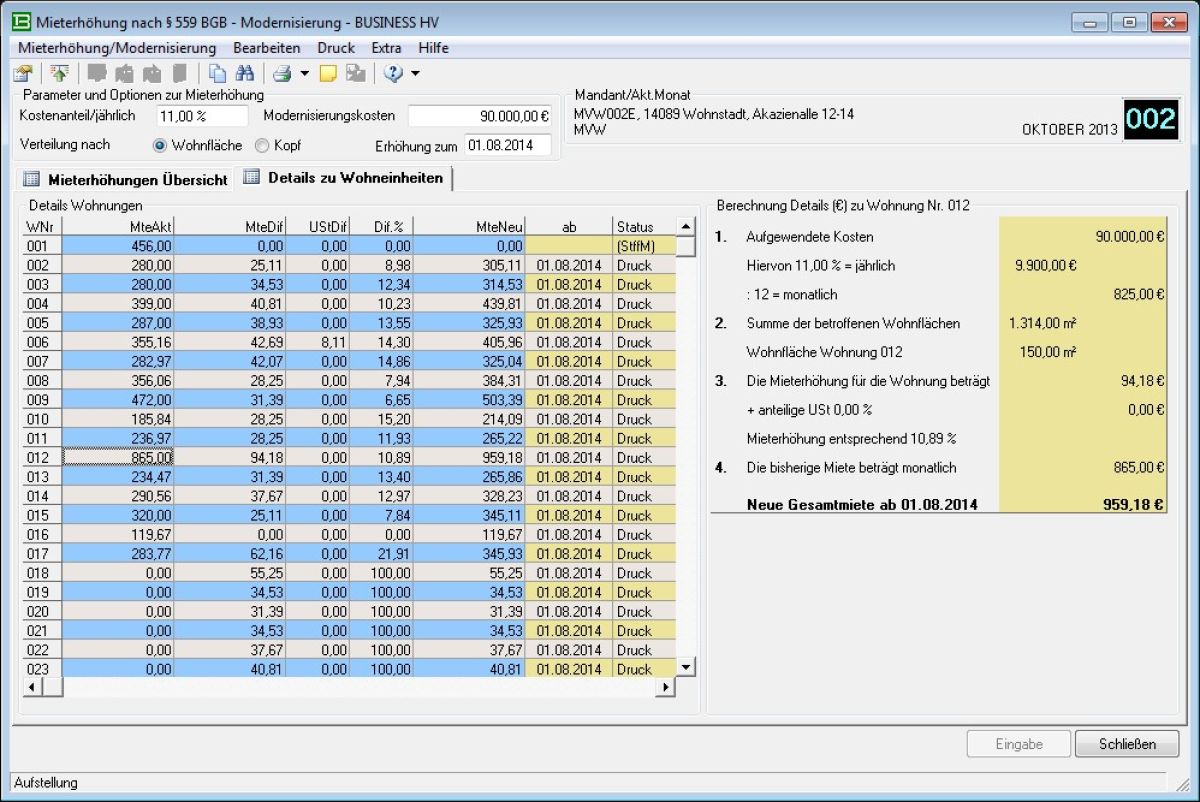
Task: Open the Bearbeiten menu
Action: [267, 47]
